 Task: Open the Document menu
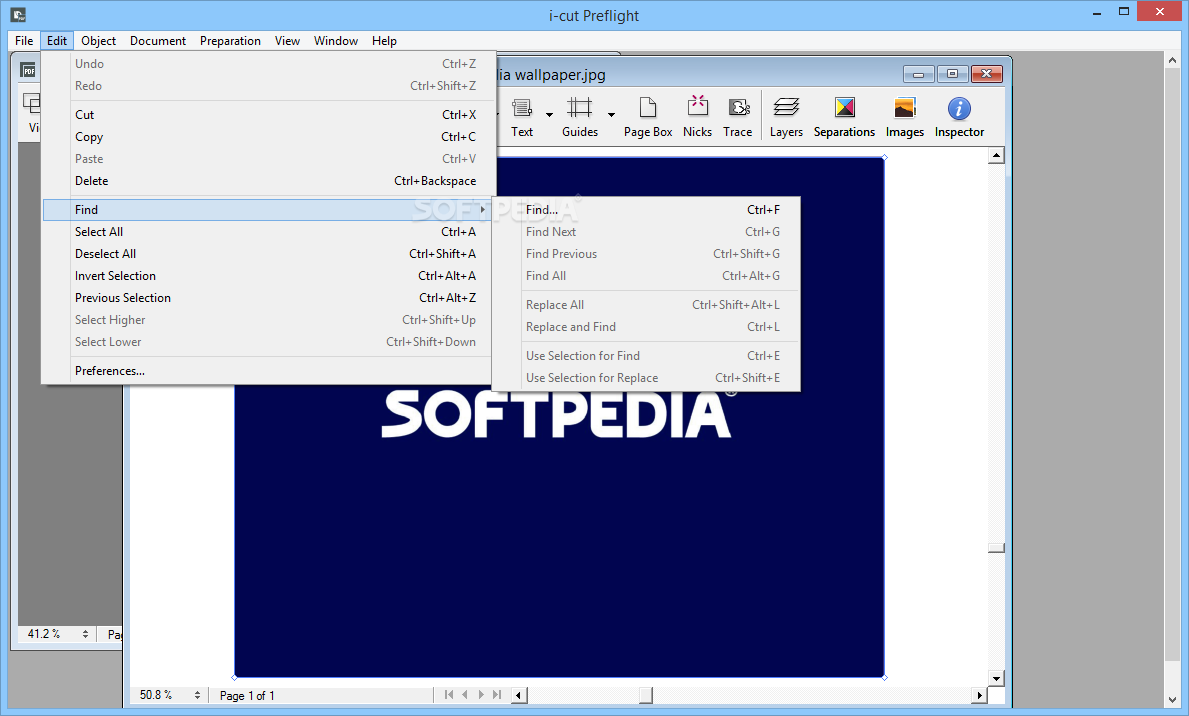tap(158, 41)
